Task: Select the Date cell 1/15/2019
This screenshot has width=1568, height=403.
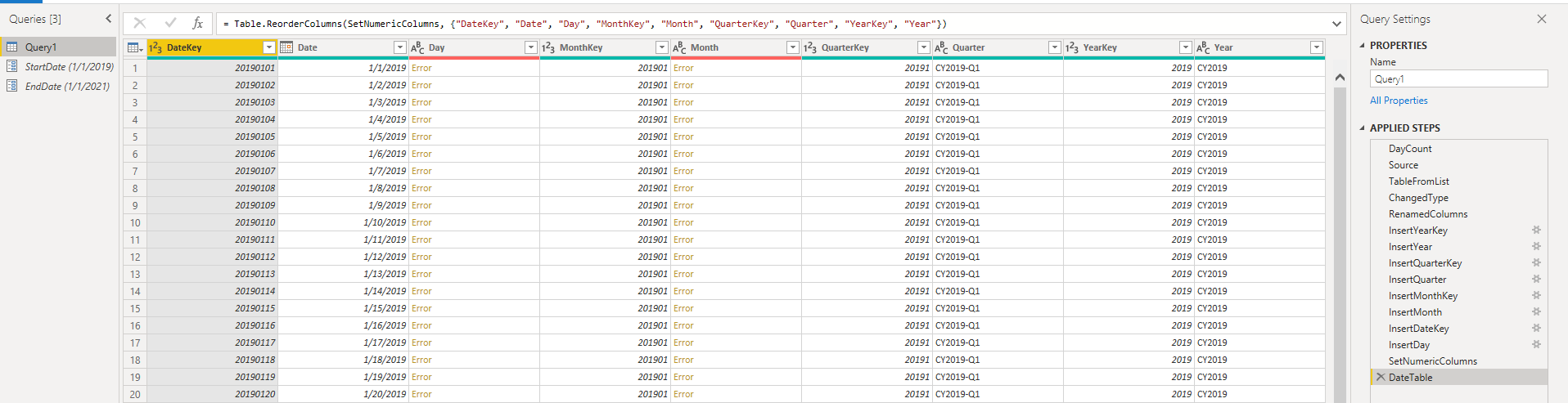Action: pyautogui.click(x=343, y=308)
